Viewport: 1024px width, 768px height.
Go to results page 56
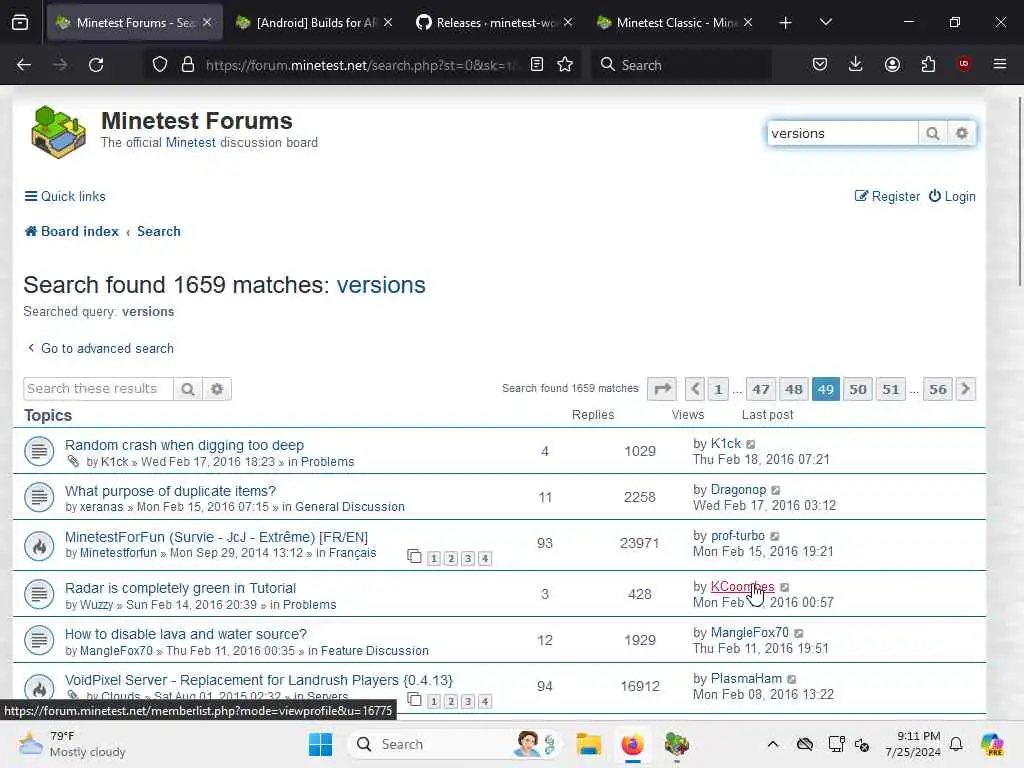pos(938,389)
